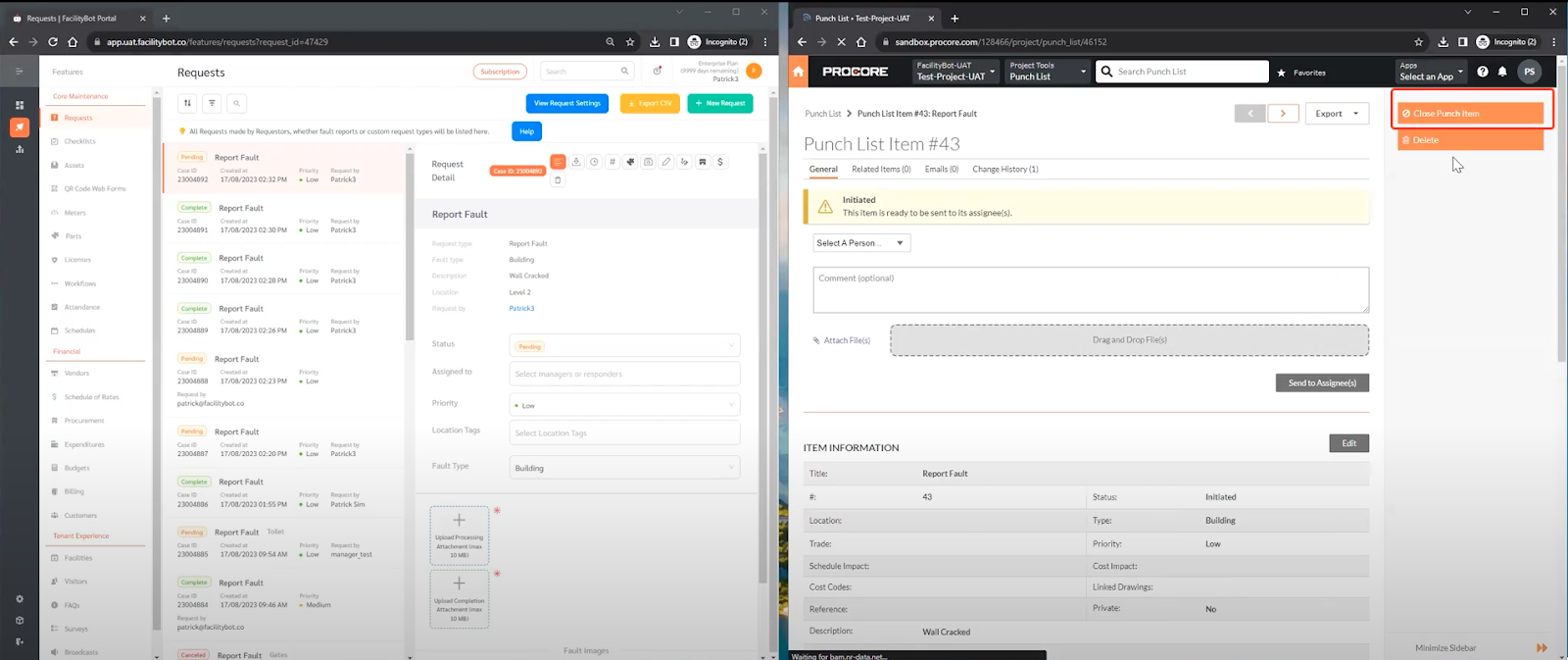Image resolution: width=1568 pixels, height=660 pixels.
Task: Click the orange user avatar in FacilityBot
Action: coord(754,71)
